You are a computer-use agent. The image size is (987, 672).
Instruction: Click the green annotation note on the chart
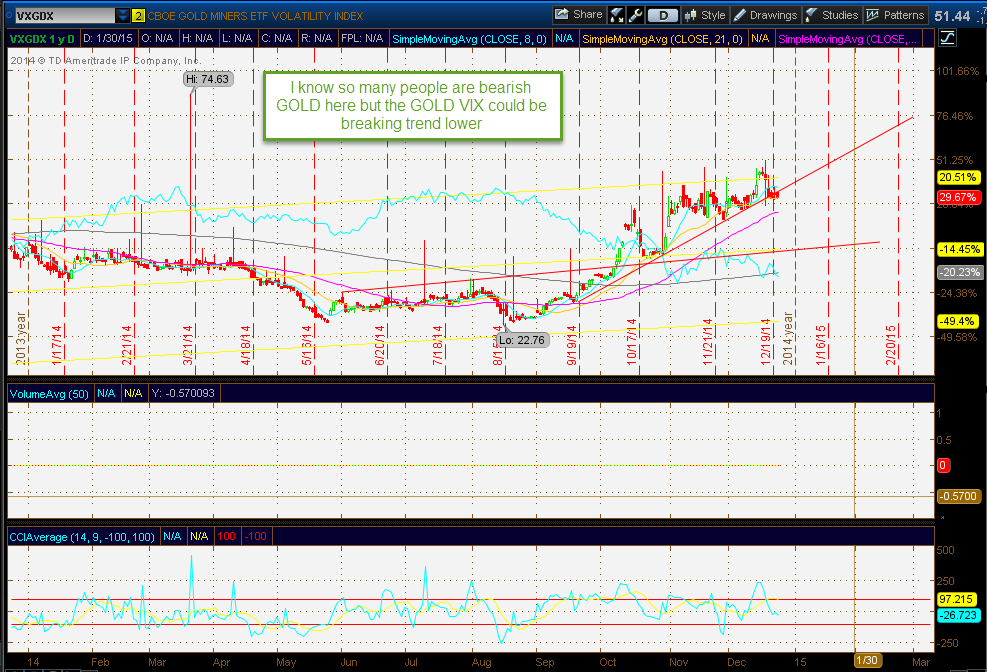[411, 104]
